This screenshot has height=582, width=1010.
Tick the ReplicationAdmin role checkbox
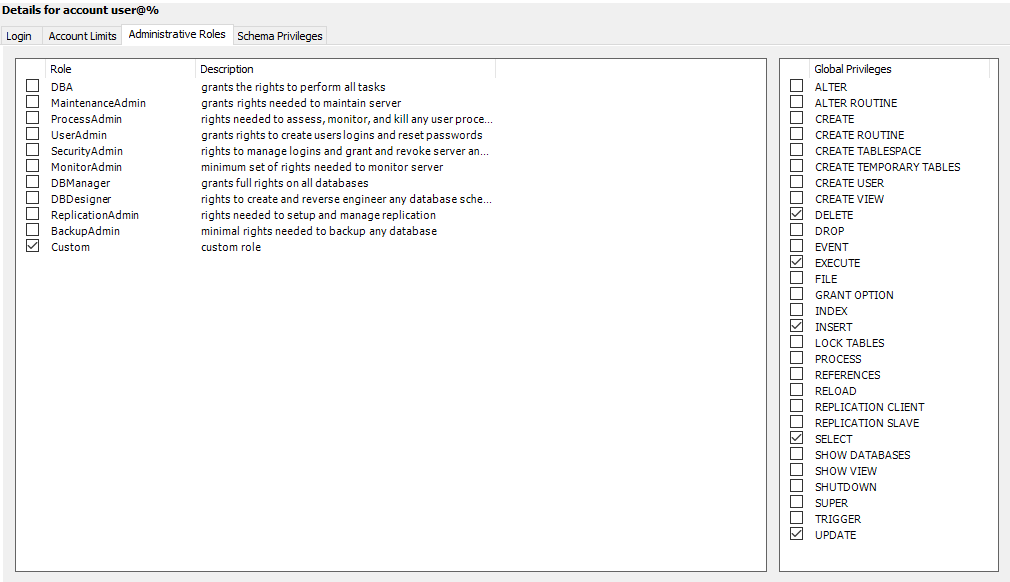click(x=32, y=214)
